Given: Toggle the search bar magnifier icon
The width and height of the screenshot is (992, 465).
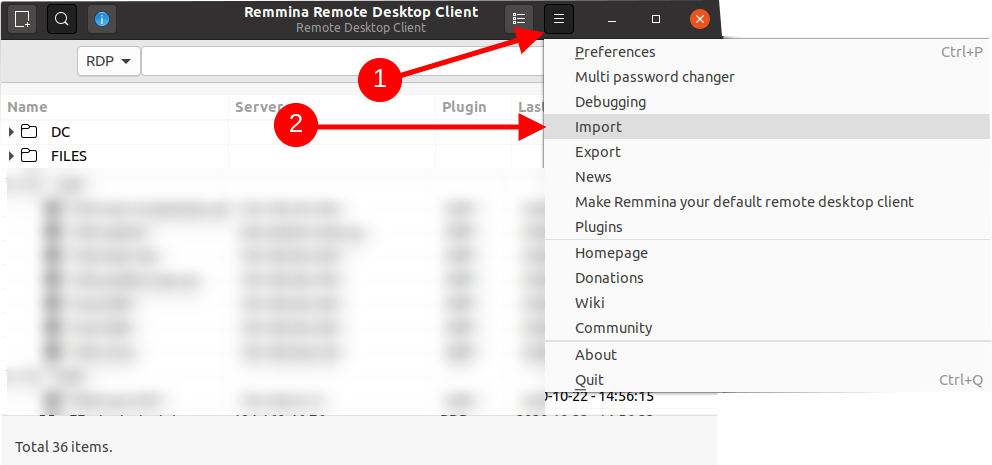Looking at the screenshot, I should 61,19.
